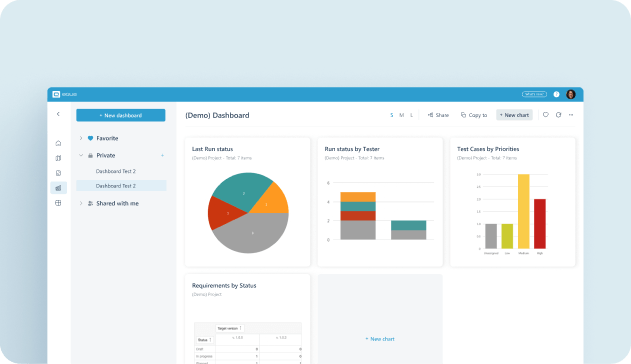Open the Home icon in the left rail

[x=58, y=143]
